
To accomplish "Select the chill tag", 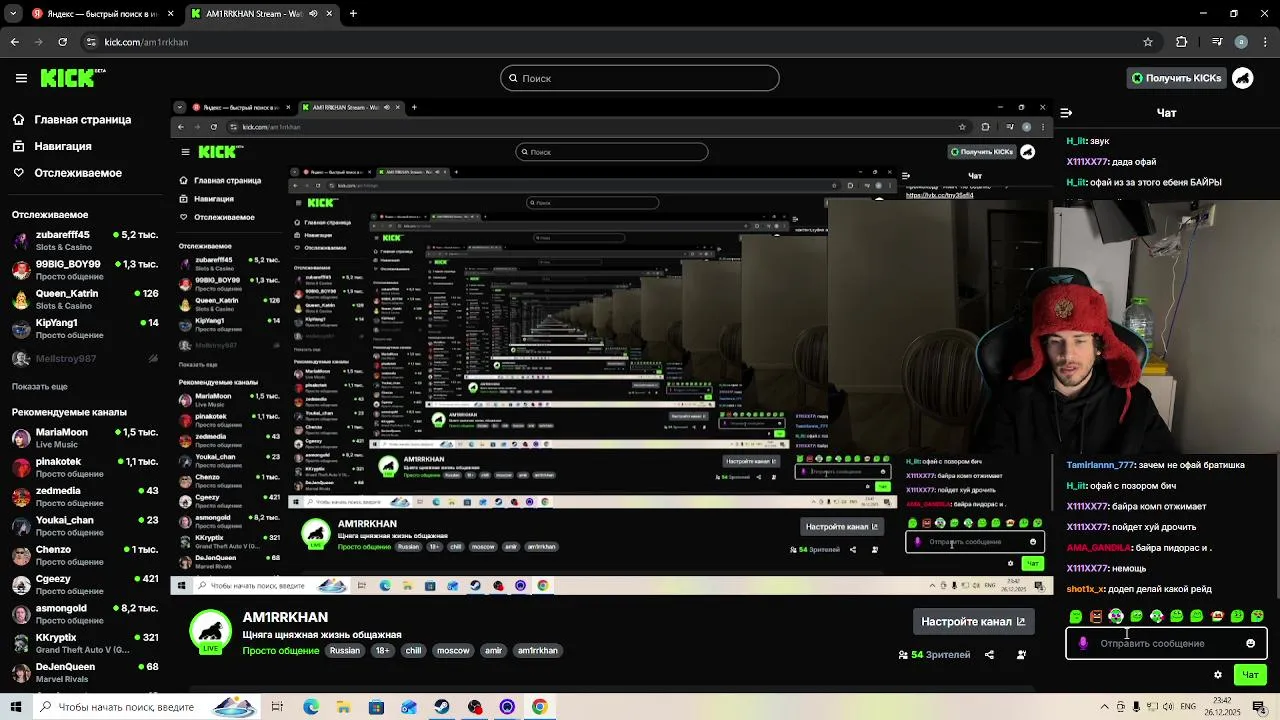I will pyautogui.click(x=413, y=651).
